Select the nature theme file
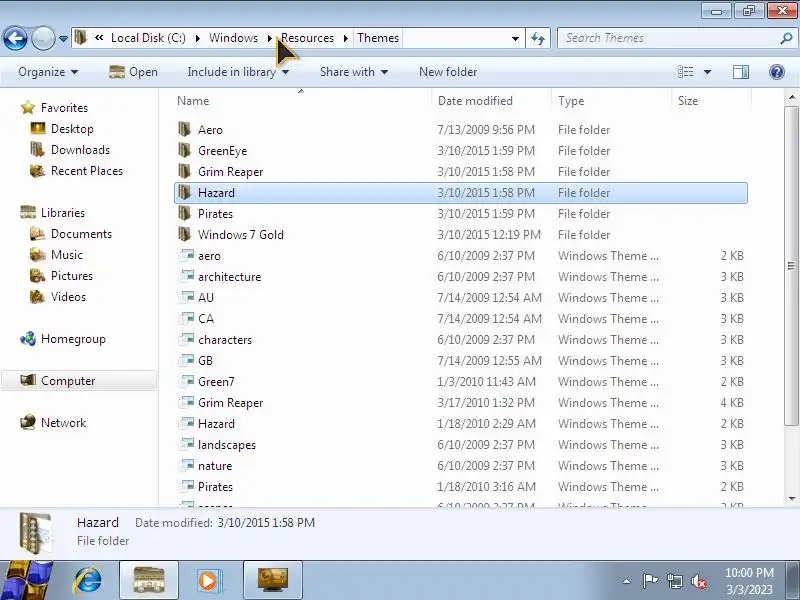 click(461, 465)
